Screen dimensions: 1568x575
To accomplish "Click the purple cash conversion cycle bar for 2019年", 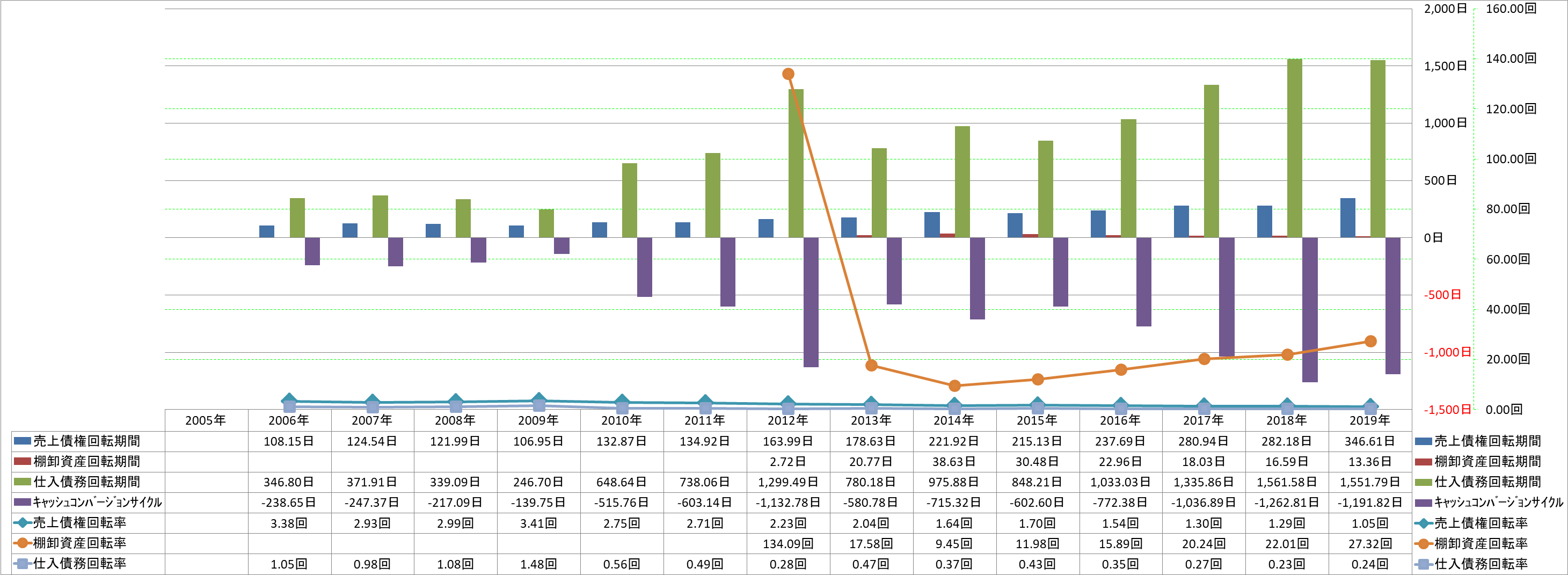I will [1392, 305].
